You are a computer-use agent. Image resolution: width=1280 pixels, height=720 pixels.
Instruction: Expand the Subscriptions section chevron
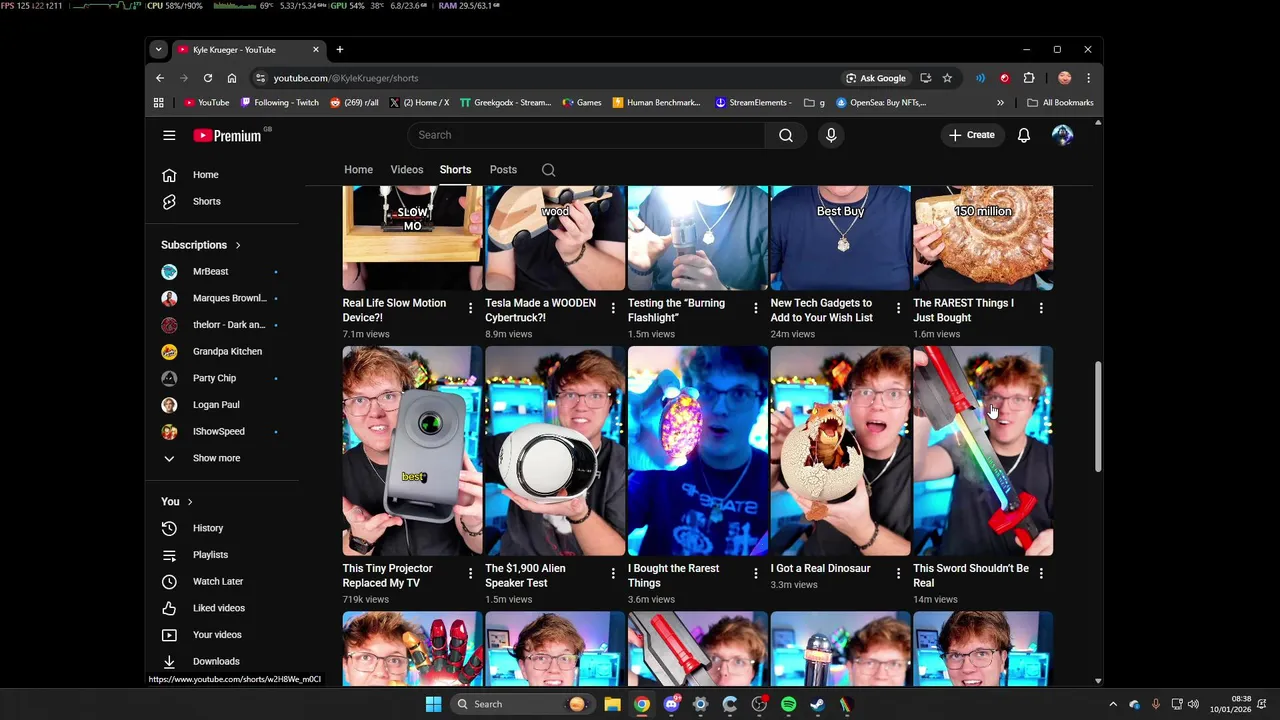238,245
